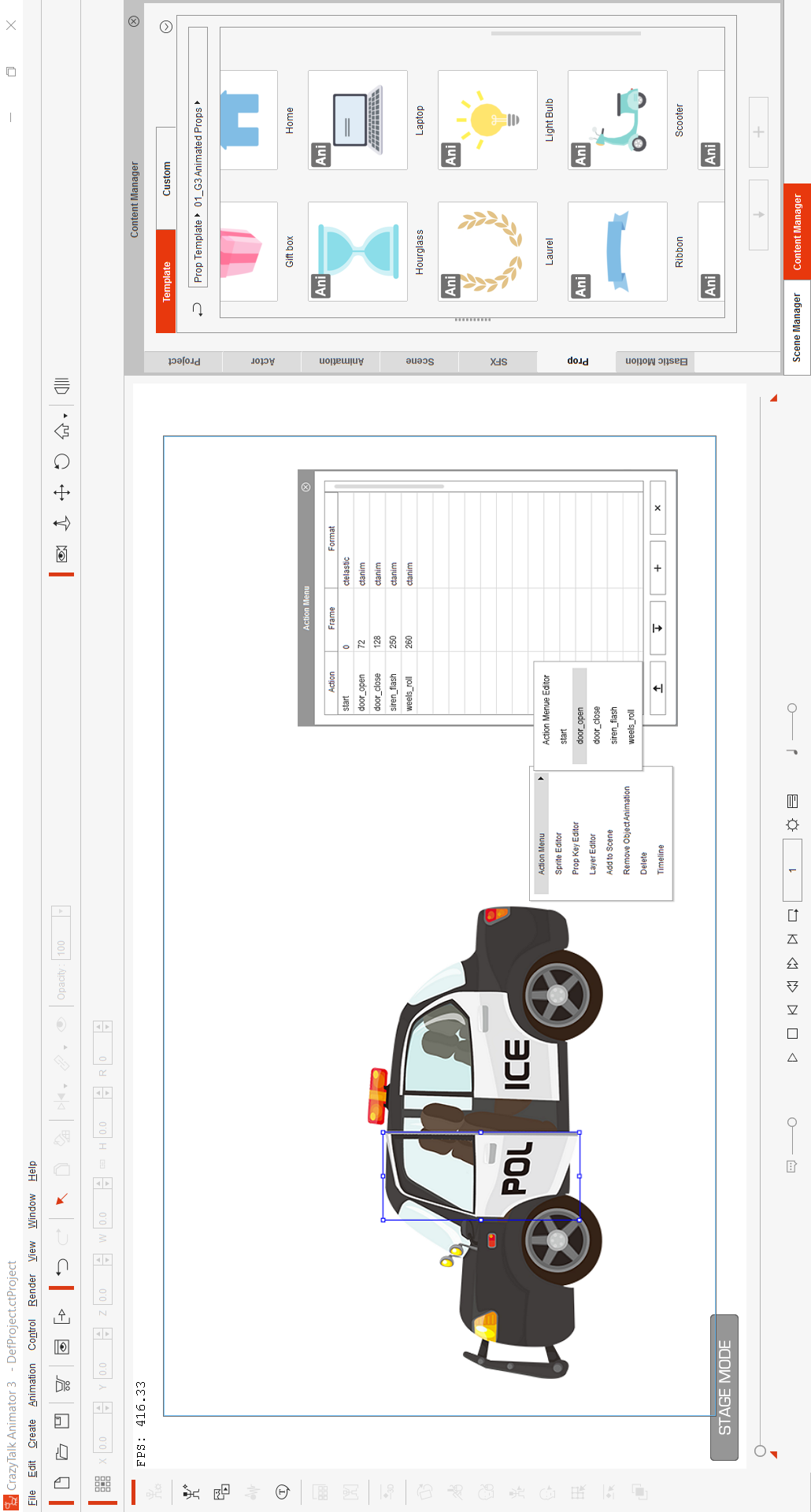This screenshot has height=1512, width=811.
Task: Click the Stop square button
Action: click(x=793, y=1034)
